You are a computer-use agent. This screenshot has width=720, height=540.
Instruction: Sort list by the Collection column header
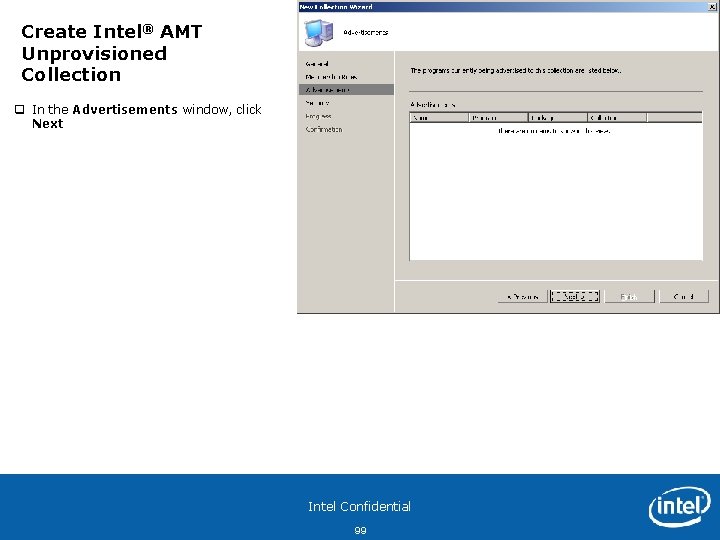(x=617, y=118)
